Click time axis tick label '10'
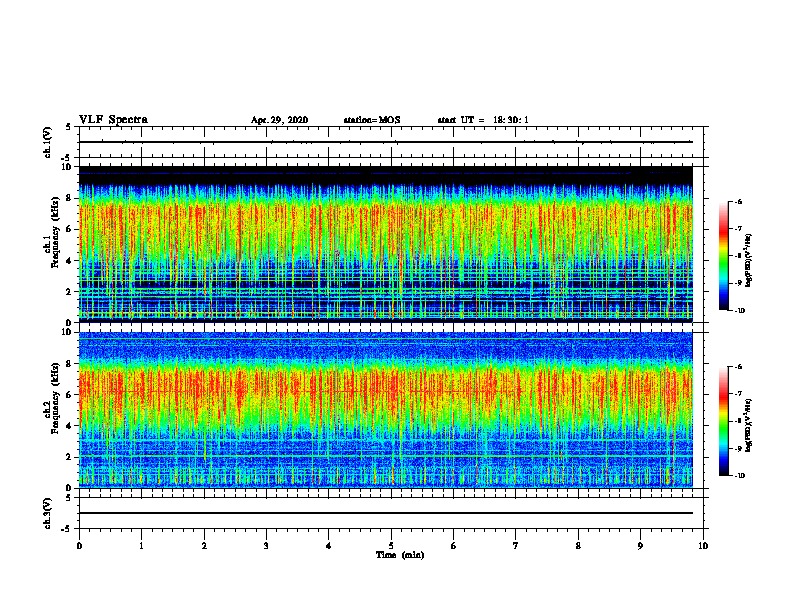Screen dimensions: 792x612 tap(703, 545)
